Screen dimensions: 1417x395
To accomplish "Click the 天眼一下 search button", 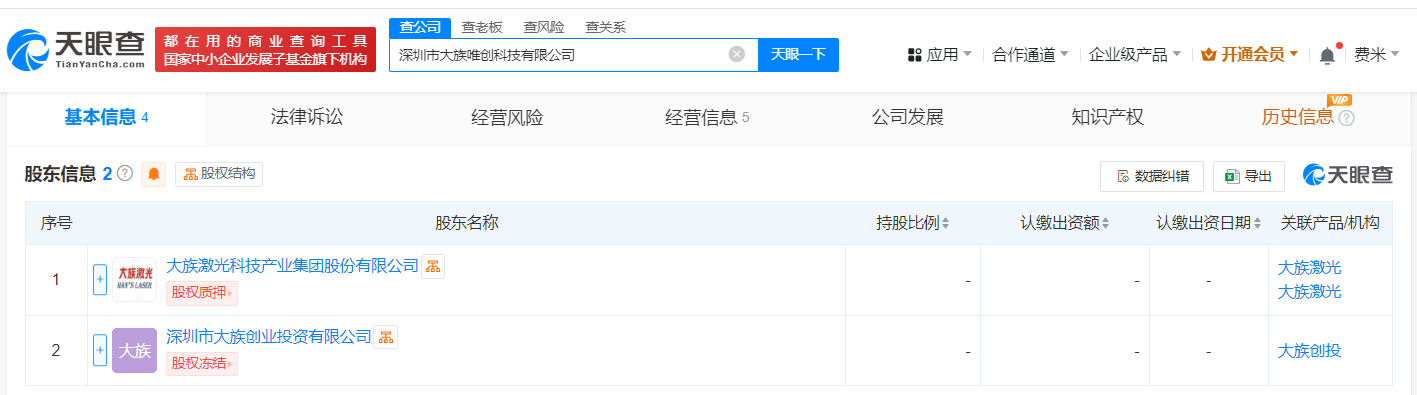I will pyautogui.click(x=798, y=55).
